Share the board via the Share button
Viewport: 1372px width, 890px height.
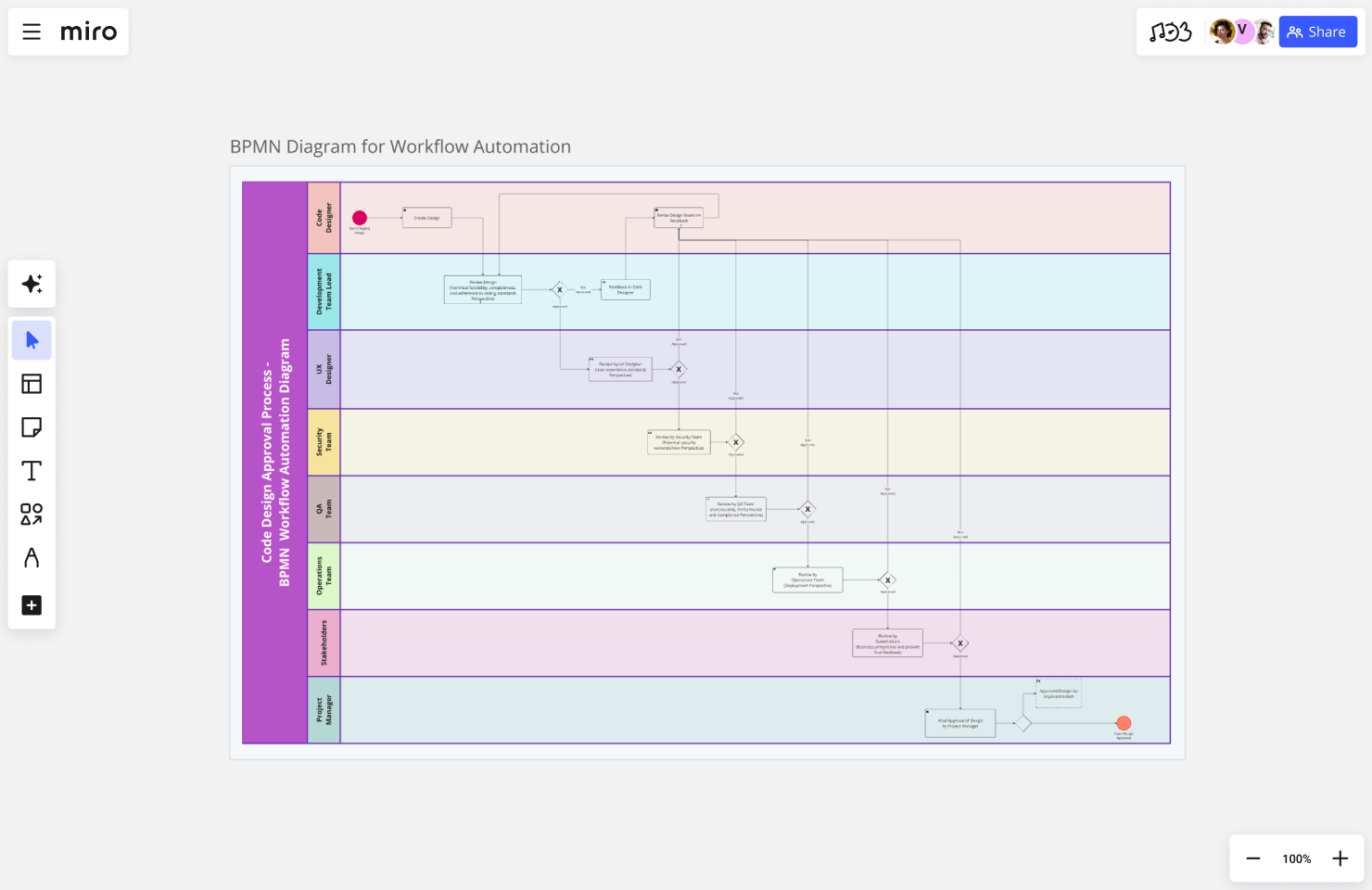(1317, 31)
